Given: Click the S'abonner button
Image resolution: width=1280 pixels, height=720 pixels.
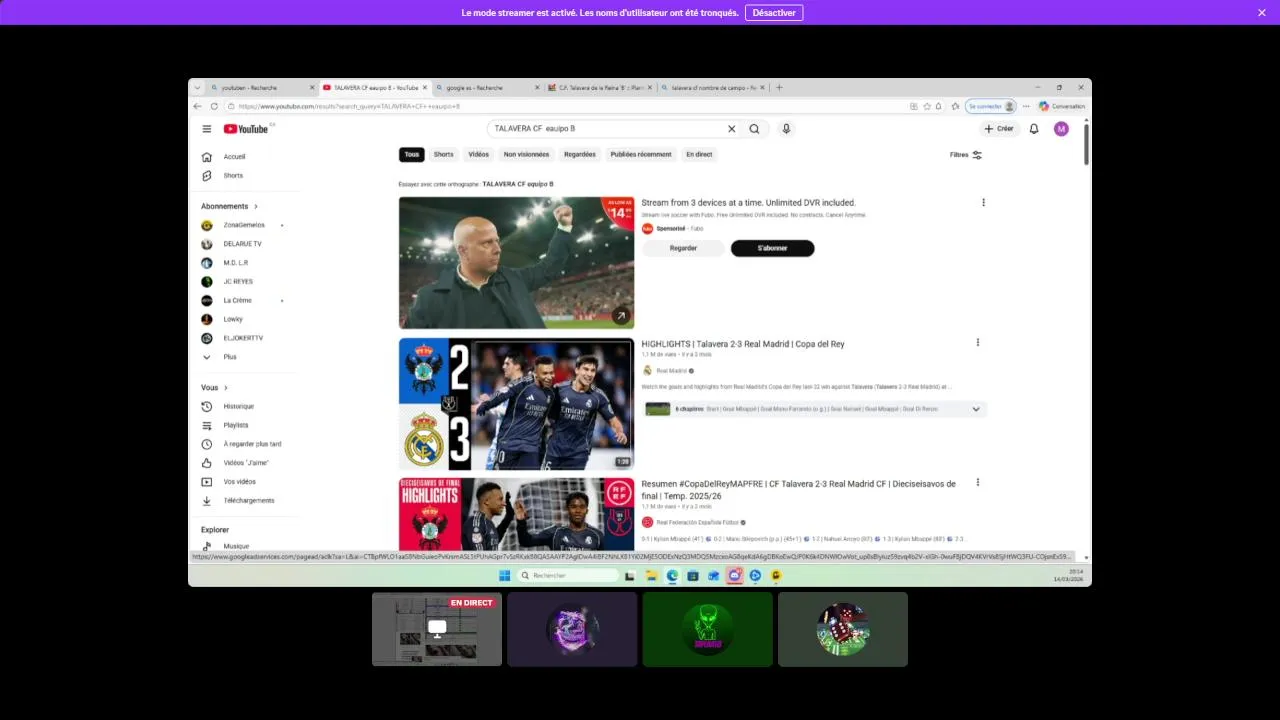Looking at the screenshot, I should click(x=772, y=248).
